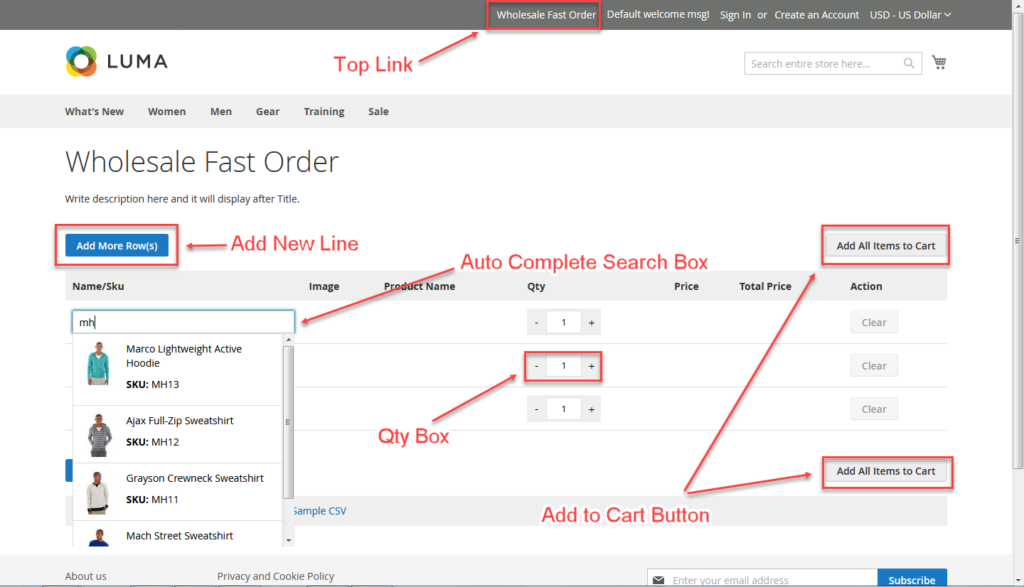
Task: Decrease quantity in the first row
Action: pos(537,323)
